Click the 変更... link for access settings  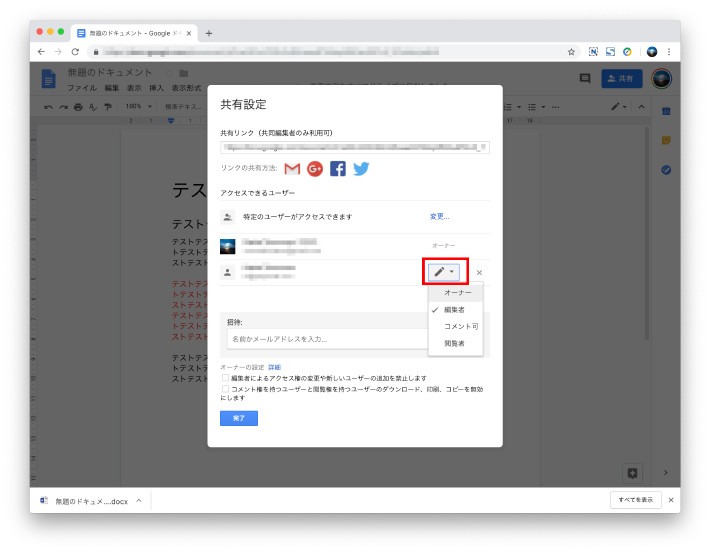tap(439, 216)
